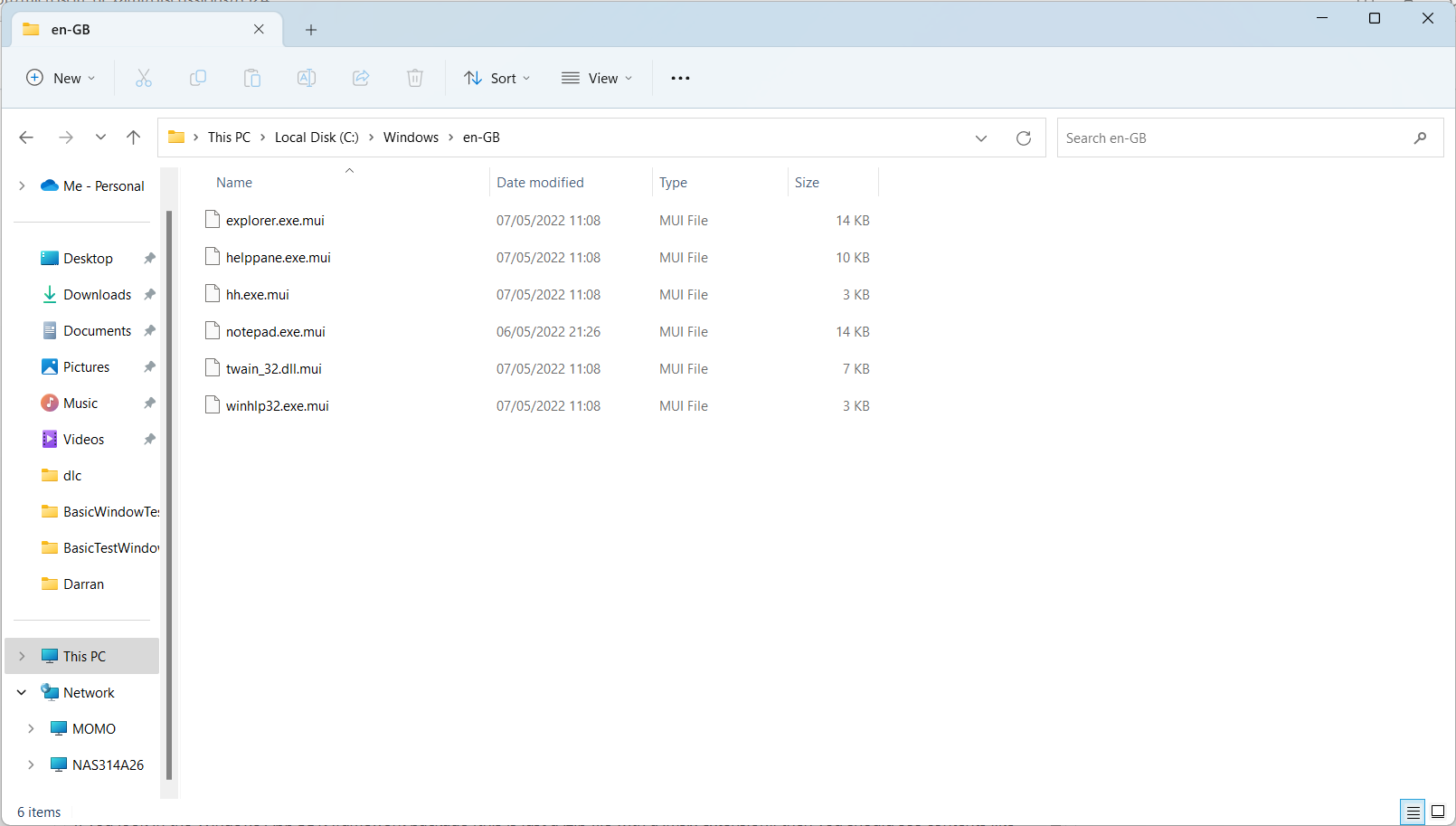This screenshot has height=826, width=1456.
Task: Collapse the Network section in sidebar
Action: (x=21, y=692)
